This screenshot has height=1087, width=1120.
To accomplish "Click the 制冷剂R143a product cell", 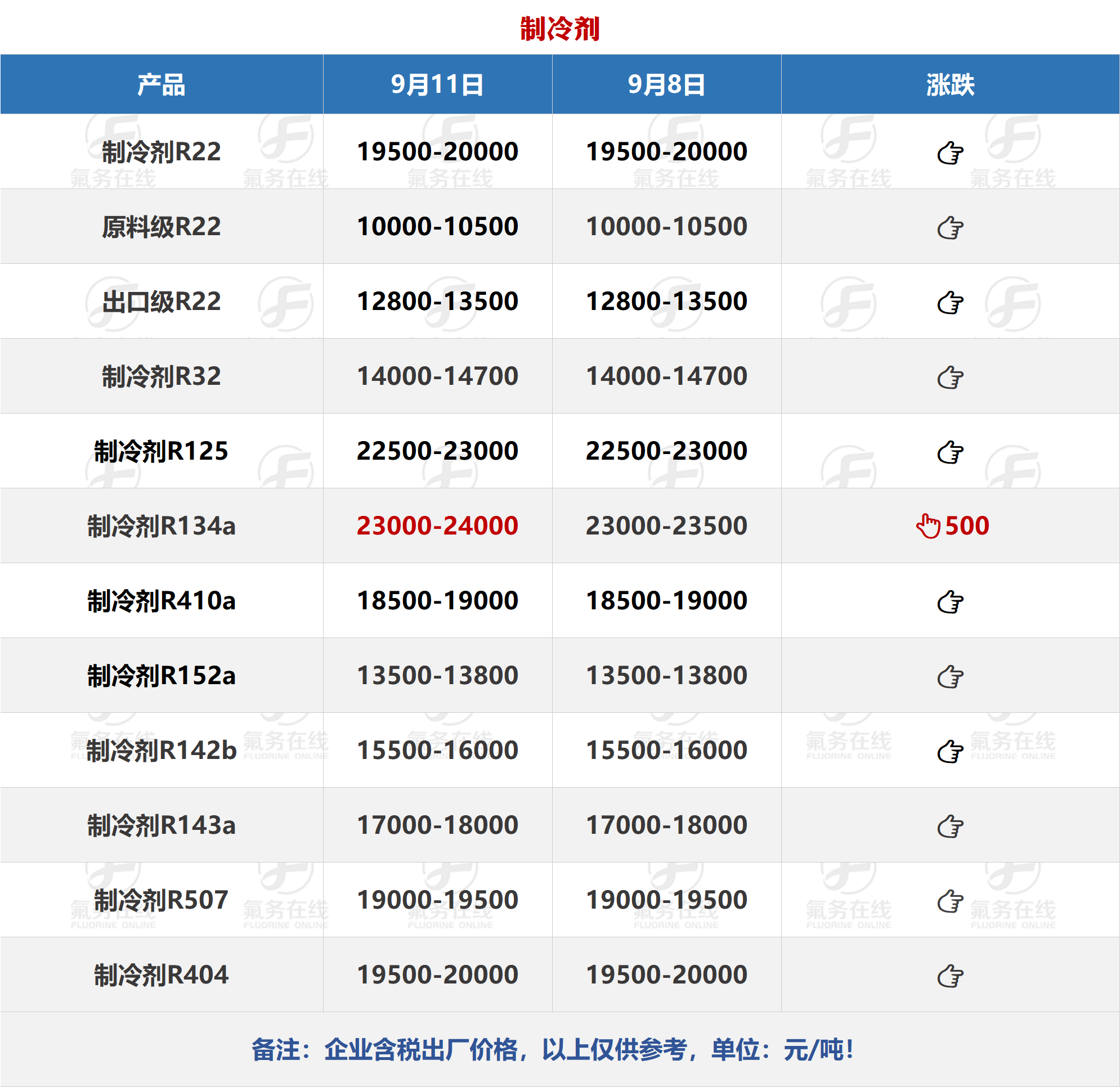I will 161,825.
